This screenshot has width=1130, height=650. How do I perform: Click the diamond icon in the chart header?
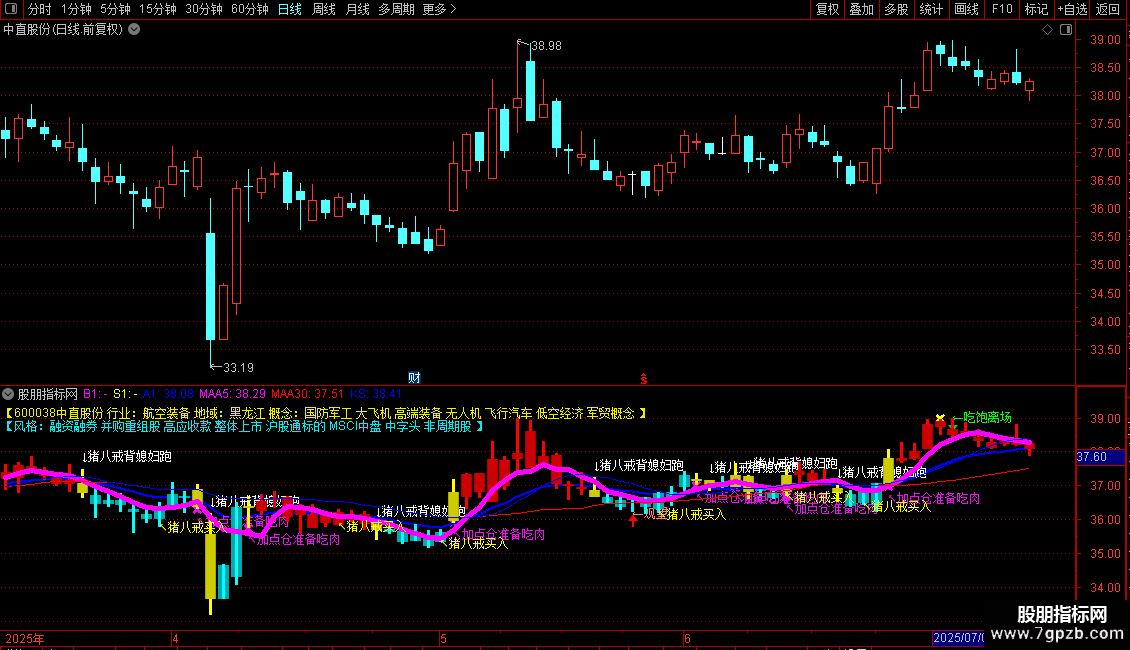click(x=1047, y=30)
